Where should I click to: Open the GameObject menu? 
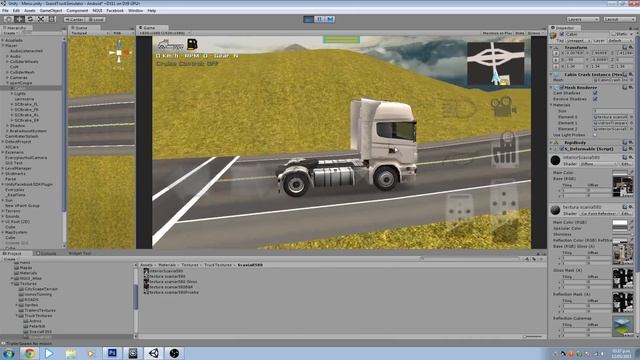pos(51,11)
